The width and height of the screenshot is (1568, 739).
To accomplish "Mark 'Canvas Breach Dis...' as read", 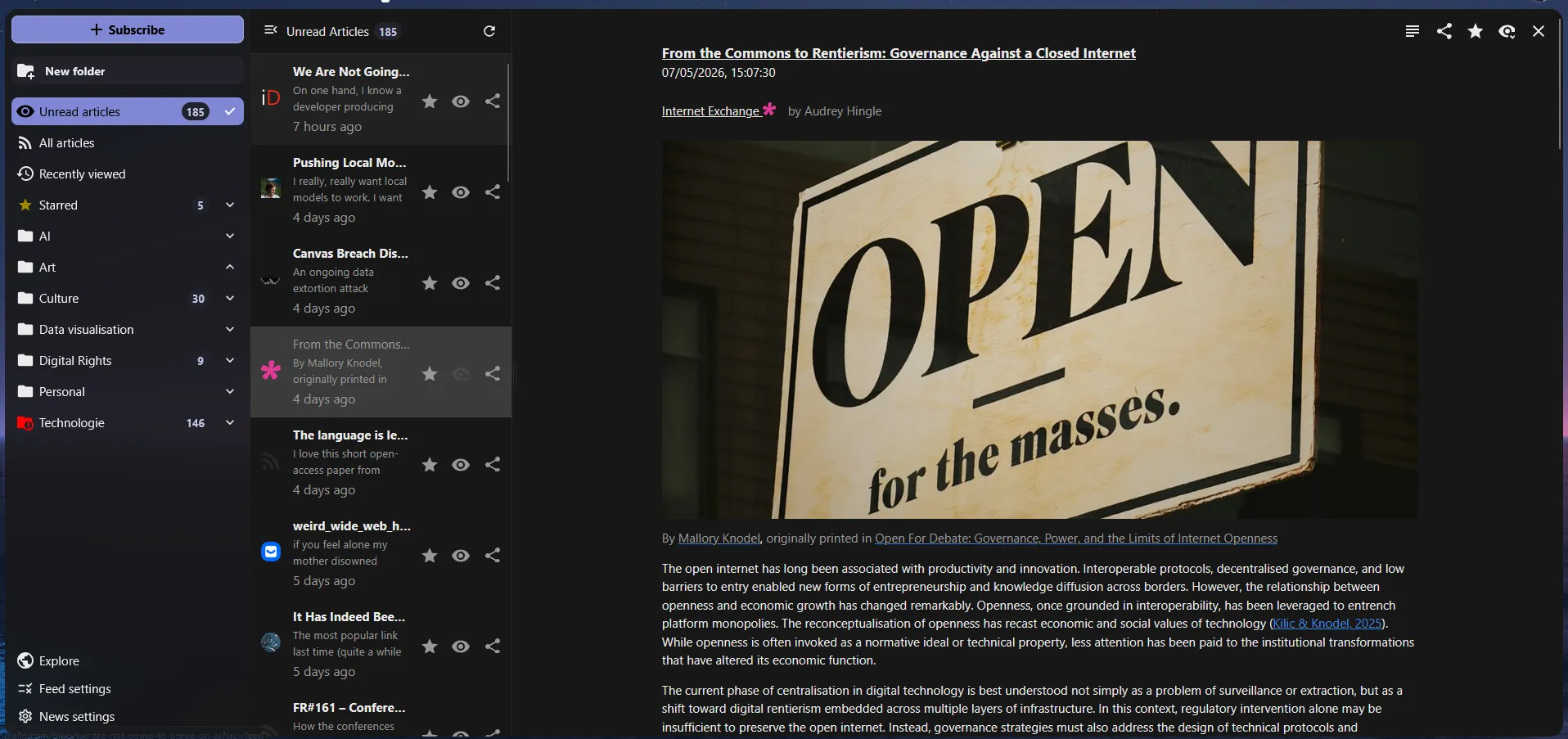I will [462, 283].
